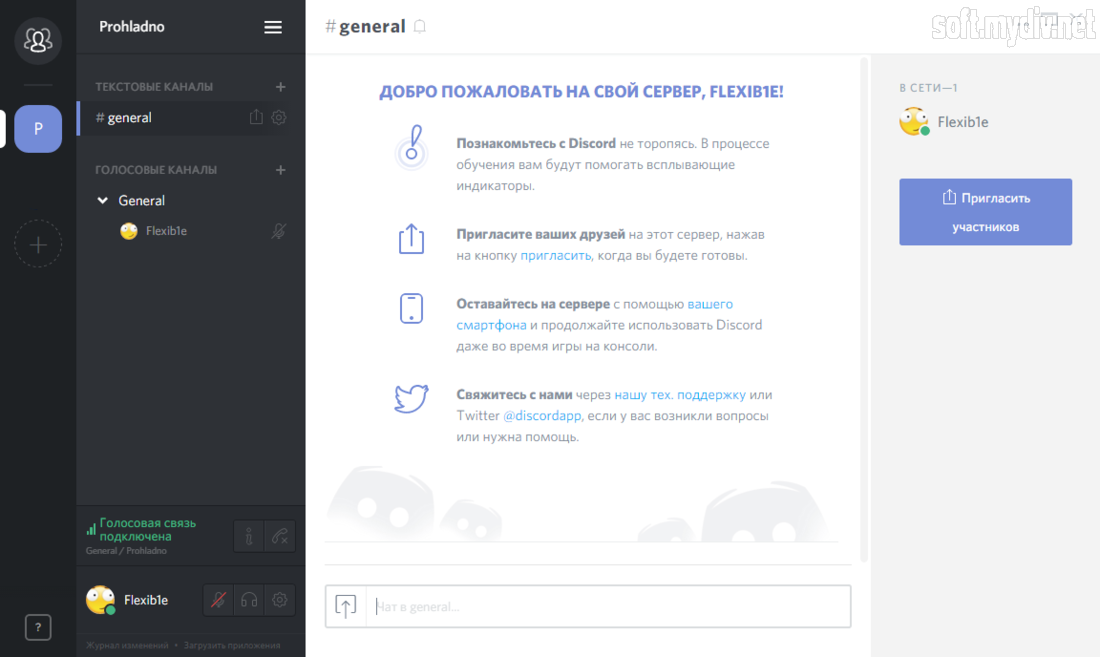The image size is (1100, 657).
Task: Click the tutorial indicator icon
Action: point(411,148)
